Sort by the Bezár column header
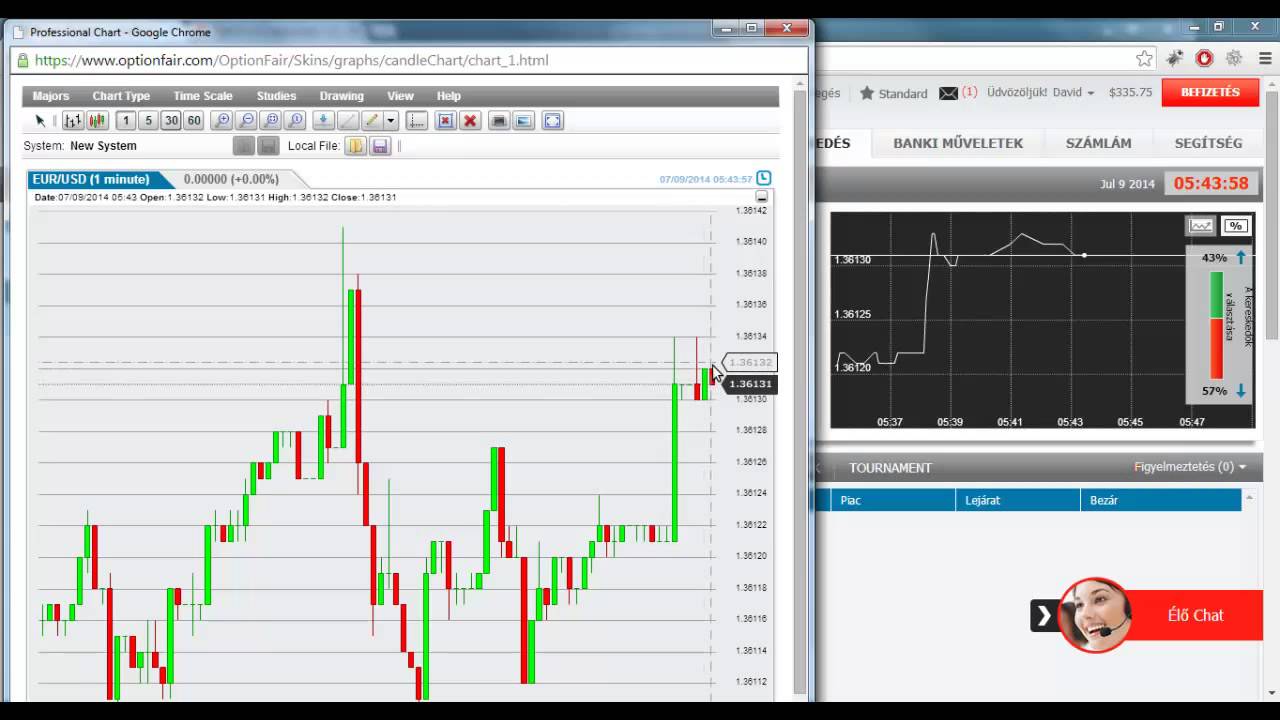1280x720 pixels. pyautogui.click(x=1161, y=500)
